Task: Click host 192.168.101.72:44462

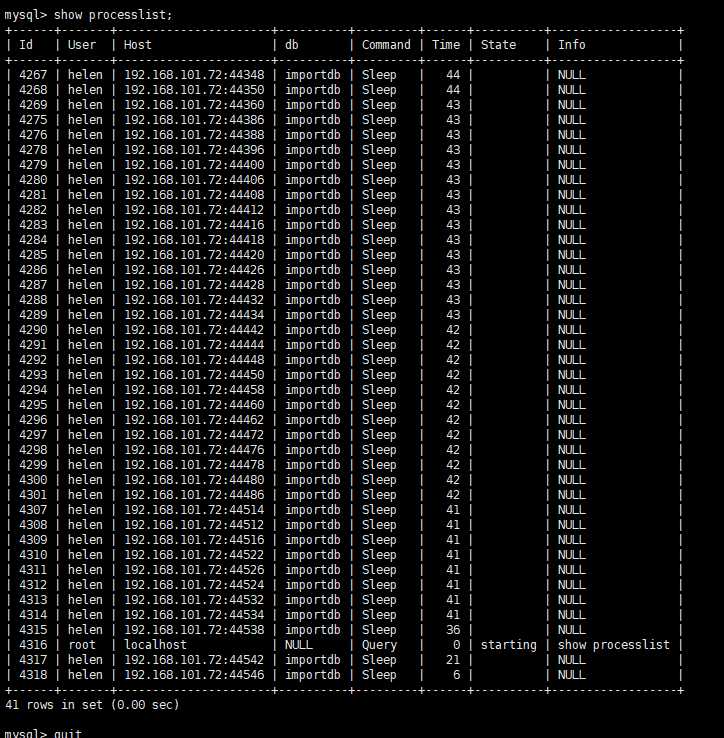Action: [194, 420]
